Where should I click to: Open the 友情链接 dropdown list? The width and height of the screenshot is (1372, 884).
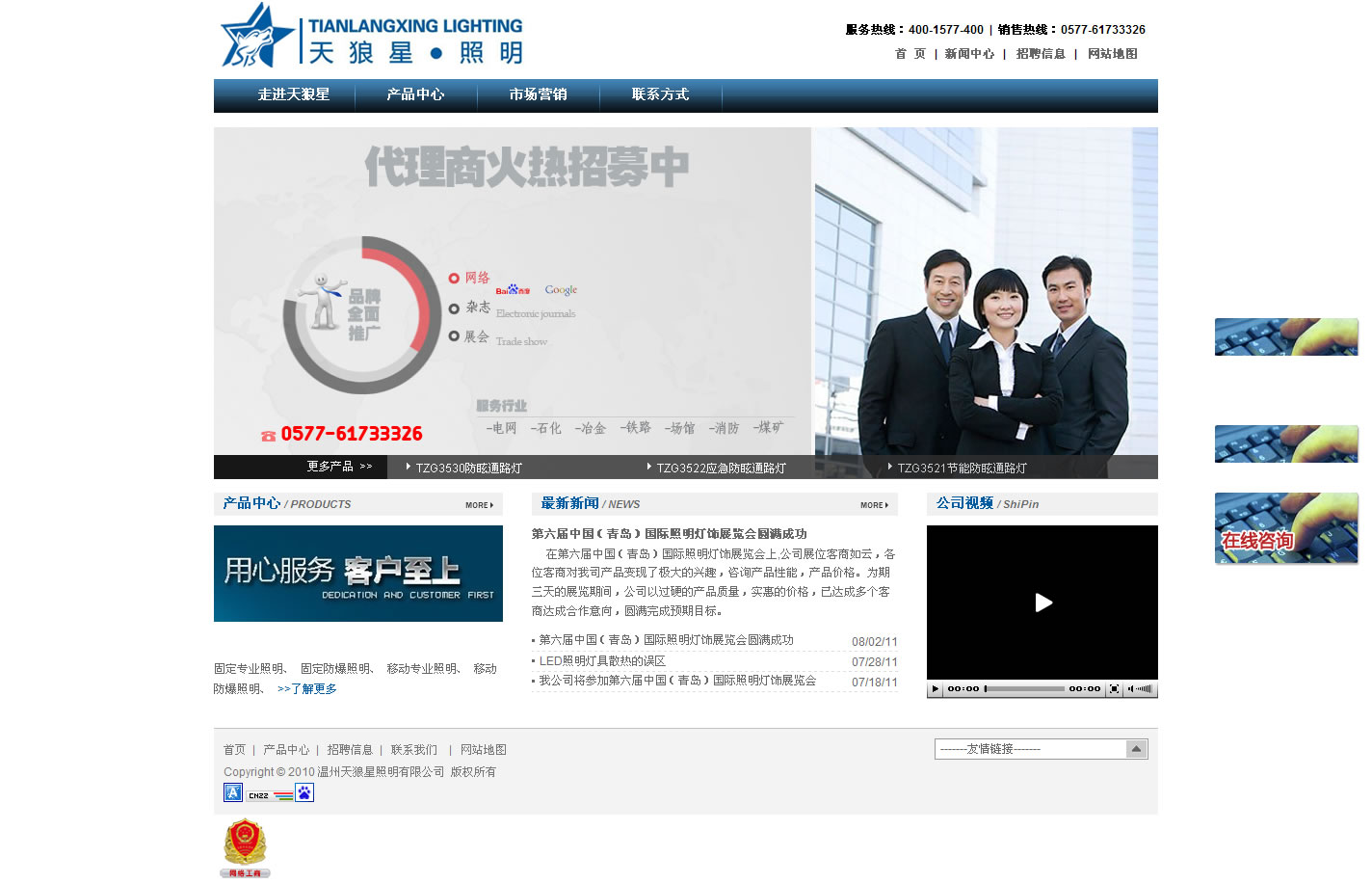(1136, 749)
